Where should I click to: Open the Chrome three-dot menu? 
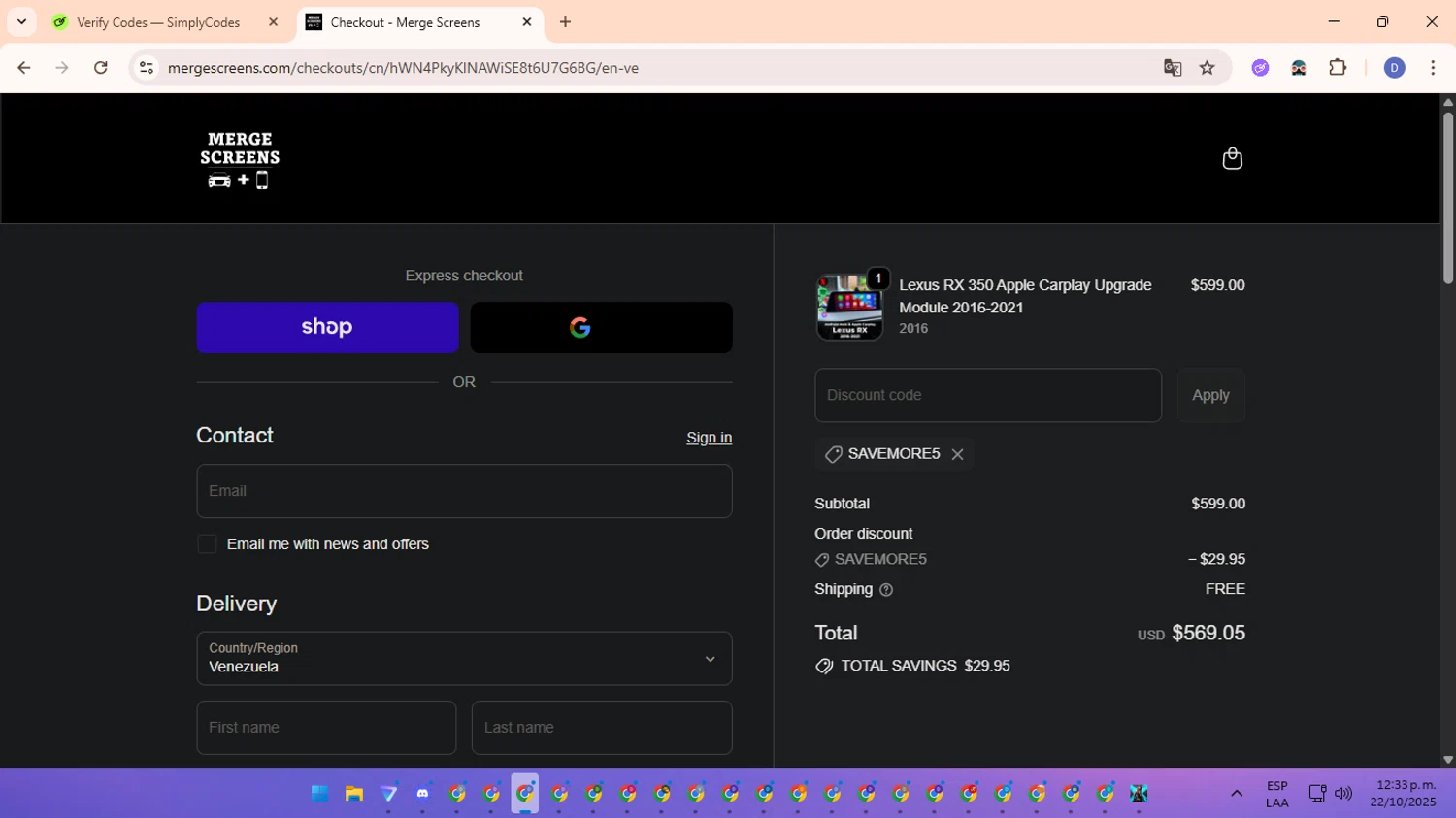click(1433, 68)
